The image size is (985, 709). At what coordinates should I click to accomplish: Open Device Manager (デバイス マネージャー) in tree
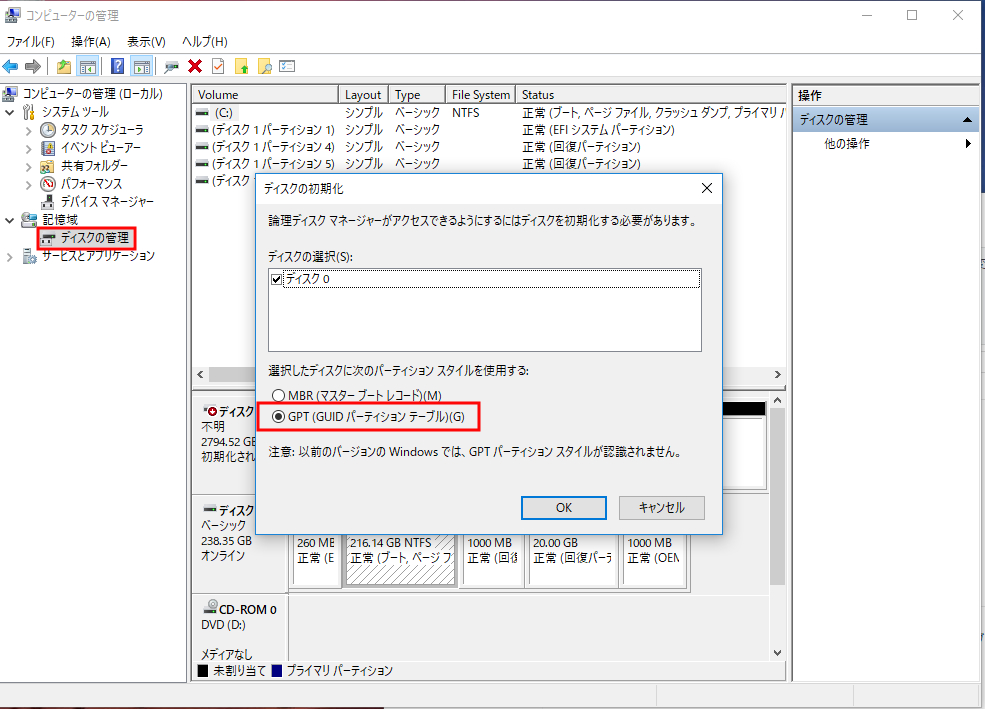point(107,202)
